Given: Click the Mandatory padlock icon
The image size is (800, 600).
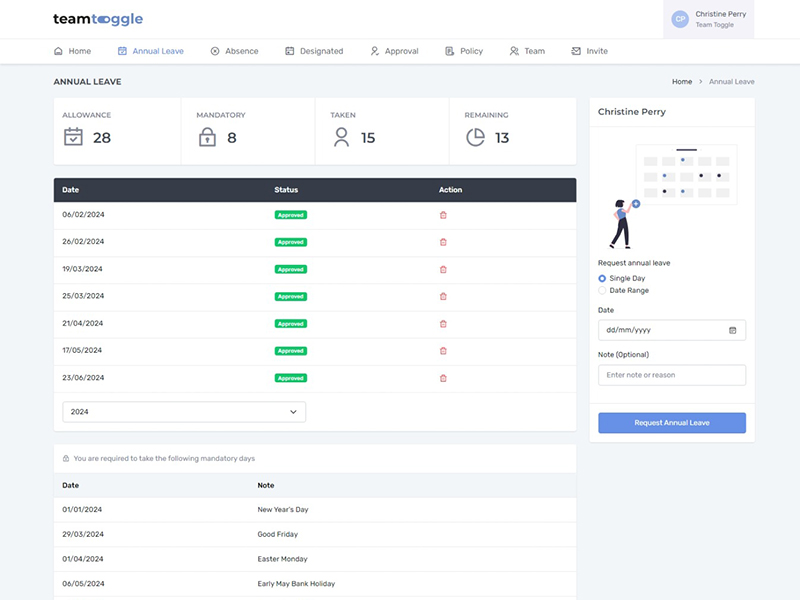Looking at the screenshot, I should 207,137.
